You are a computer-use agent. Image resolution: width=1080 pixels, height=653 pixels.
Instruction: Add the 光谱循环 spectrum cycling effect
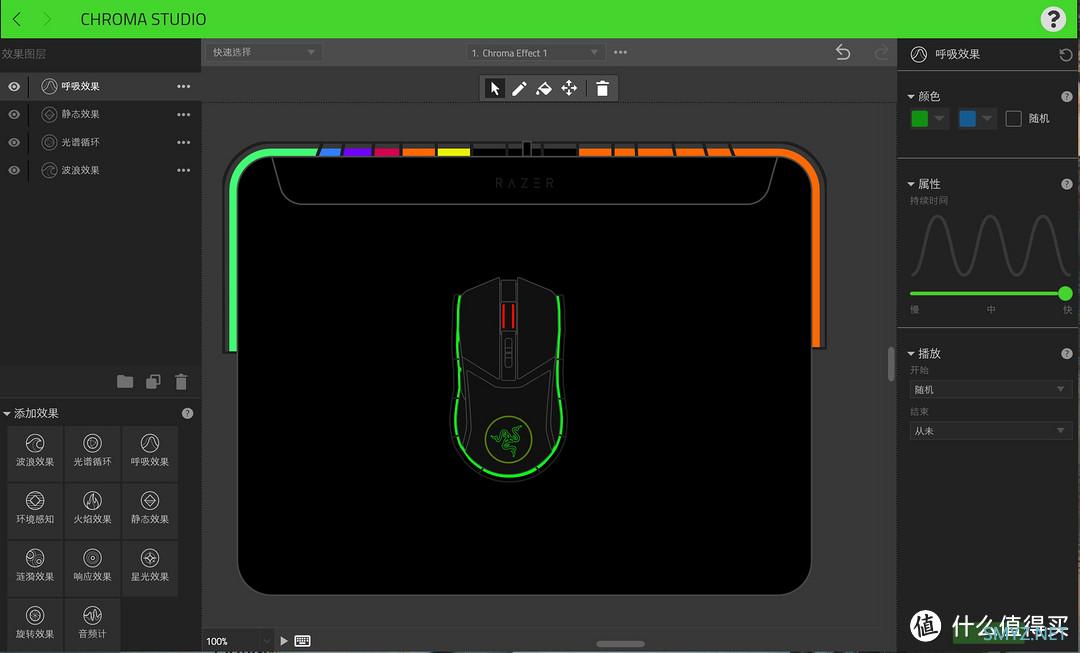92,451
